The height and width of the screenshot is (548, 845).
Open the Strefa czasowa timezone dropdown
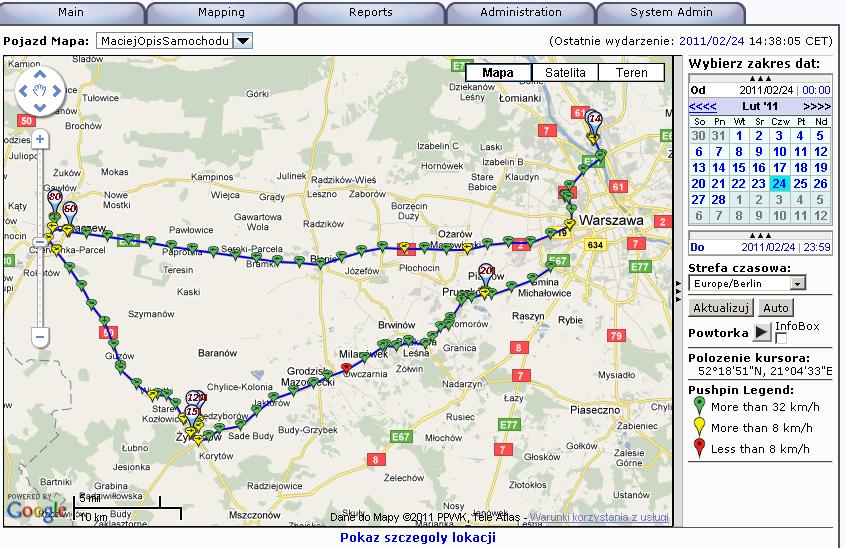click(747, 283)
